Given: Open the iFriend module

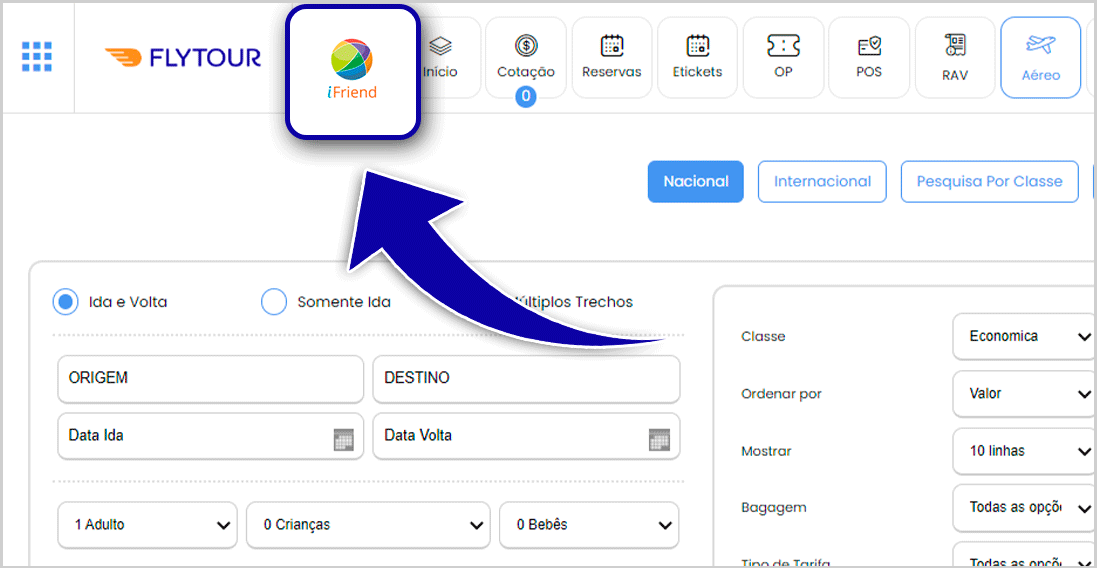Looking at the screenshot, I should coord(352,71).
